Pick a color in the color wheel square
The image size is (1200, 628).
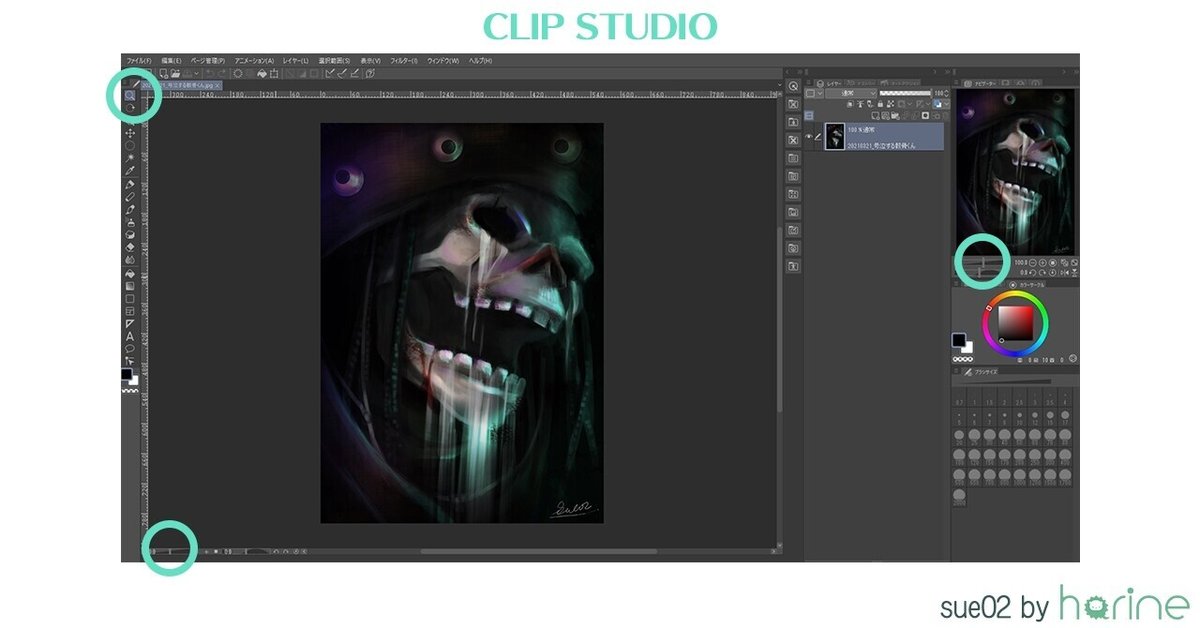[x=1016, y=323]
